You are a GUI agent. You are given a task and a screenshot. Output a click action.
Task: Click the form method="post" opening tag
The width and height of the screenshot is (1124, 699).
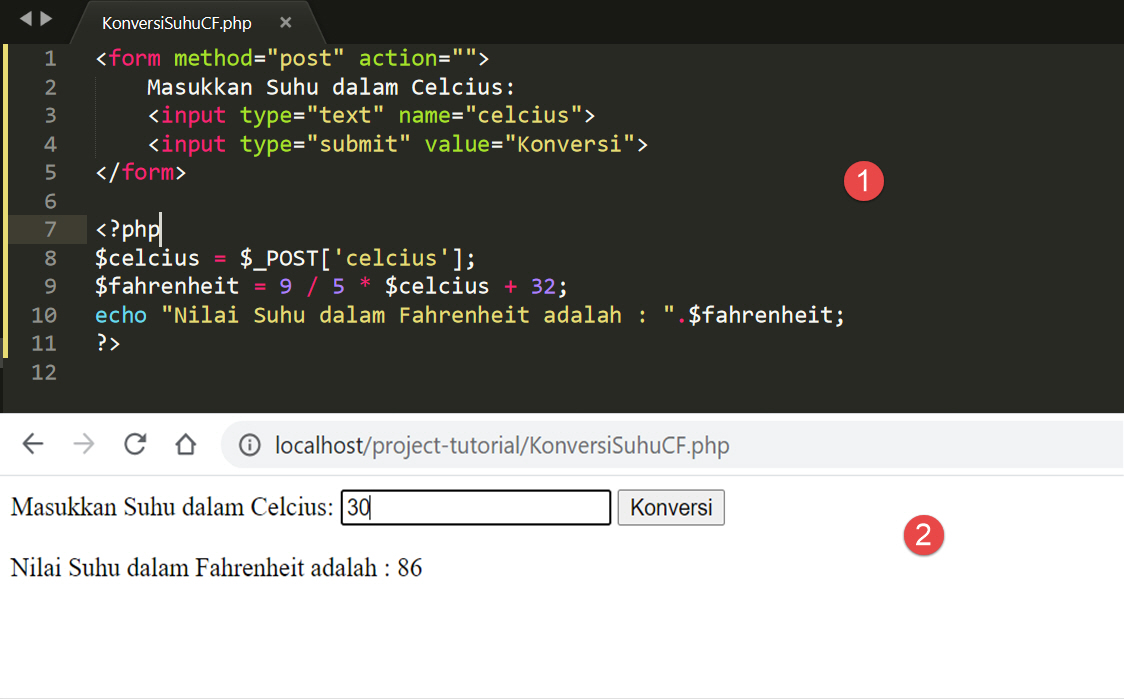[292, 58]
